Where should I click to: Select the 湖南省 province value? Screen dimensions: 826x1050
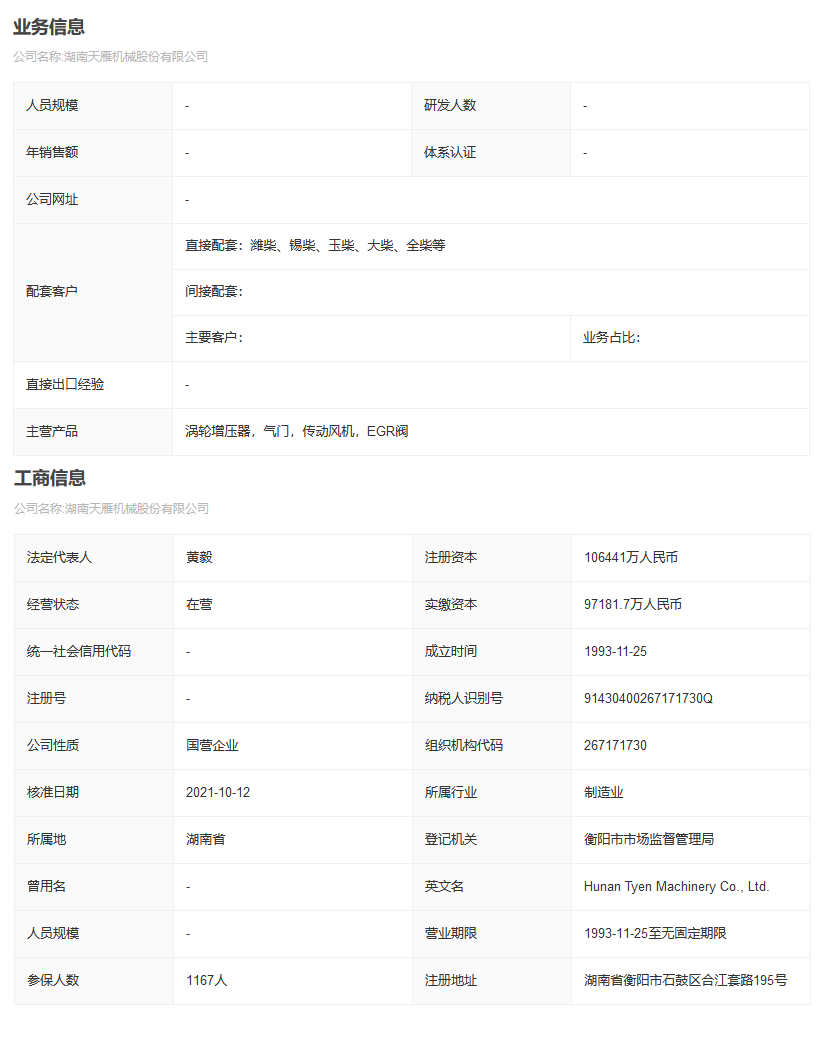pos(206,839)
